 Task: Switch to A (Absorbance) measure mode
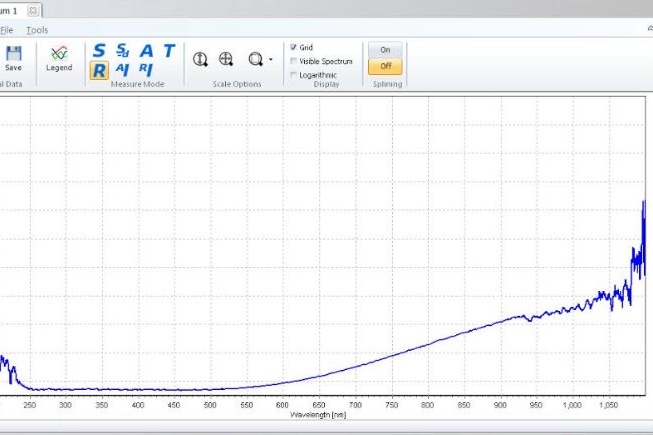pyautogui.click(x=147, y=50)
